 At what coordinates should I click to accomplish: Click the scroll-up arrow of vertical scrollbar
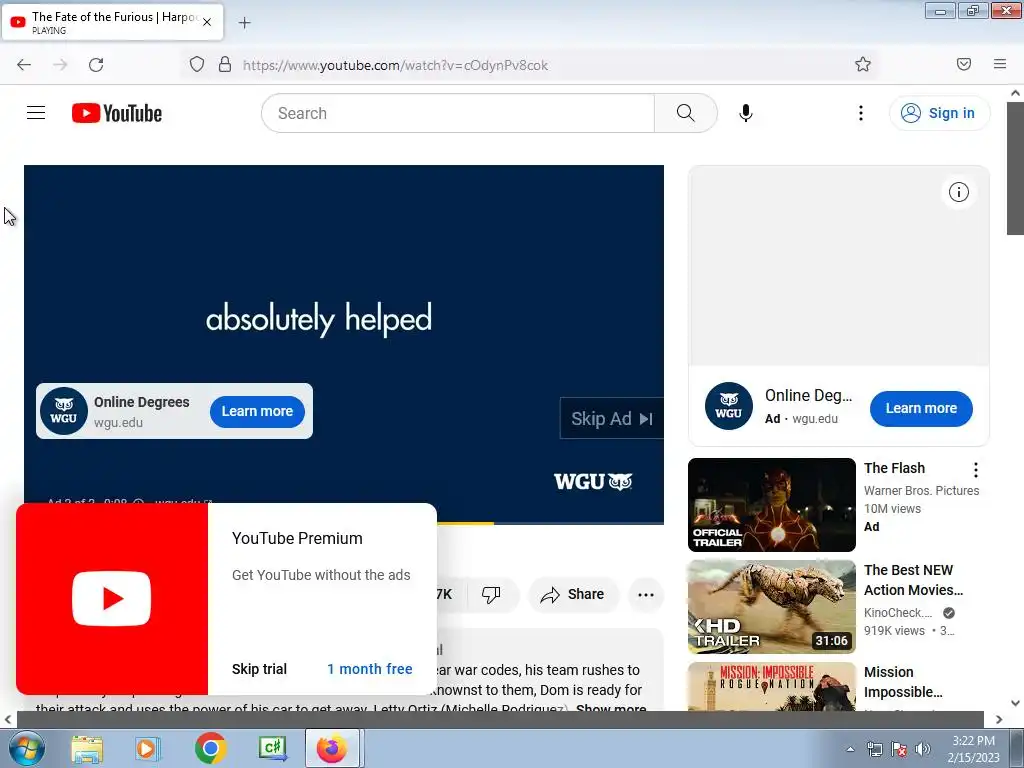(1015, 93)
